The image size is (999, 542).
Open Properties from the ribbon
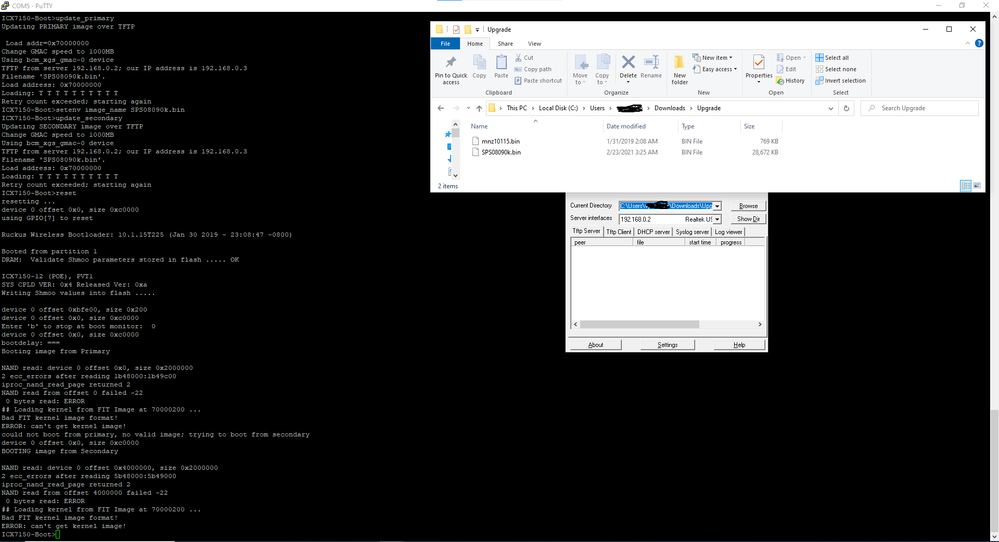pos(759,67)
